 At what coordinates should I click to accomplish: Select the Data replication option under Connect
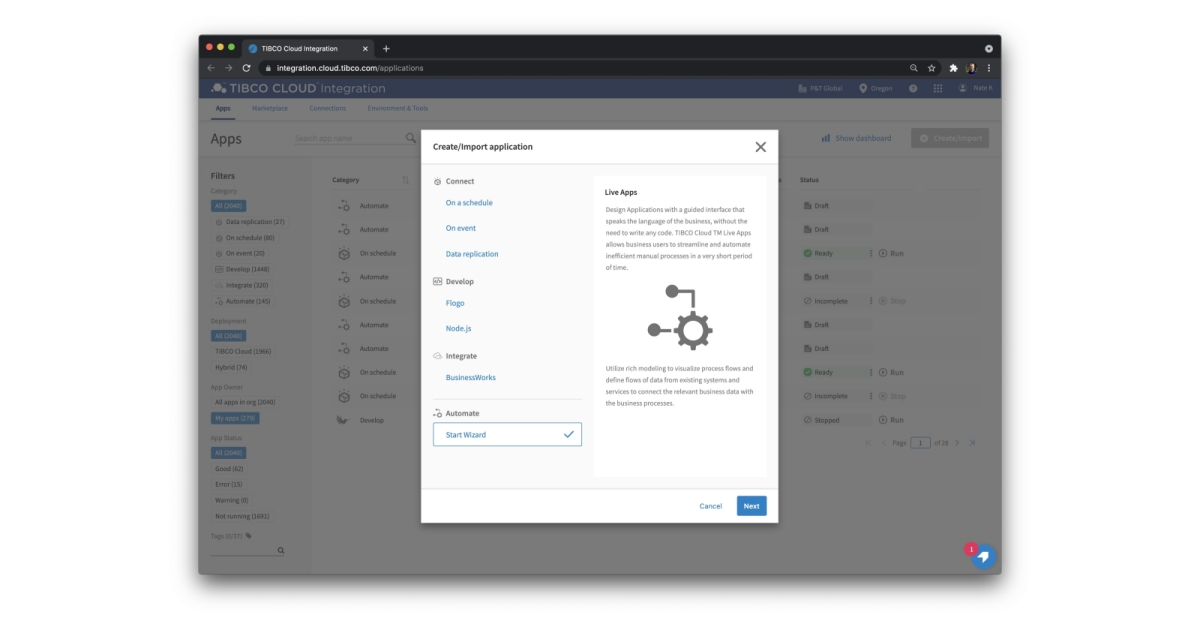[470, 253]
